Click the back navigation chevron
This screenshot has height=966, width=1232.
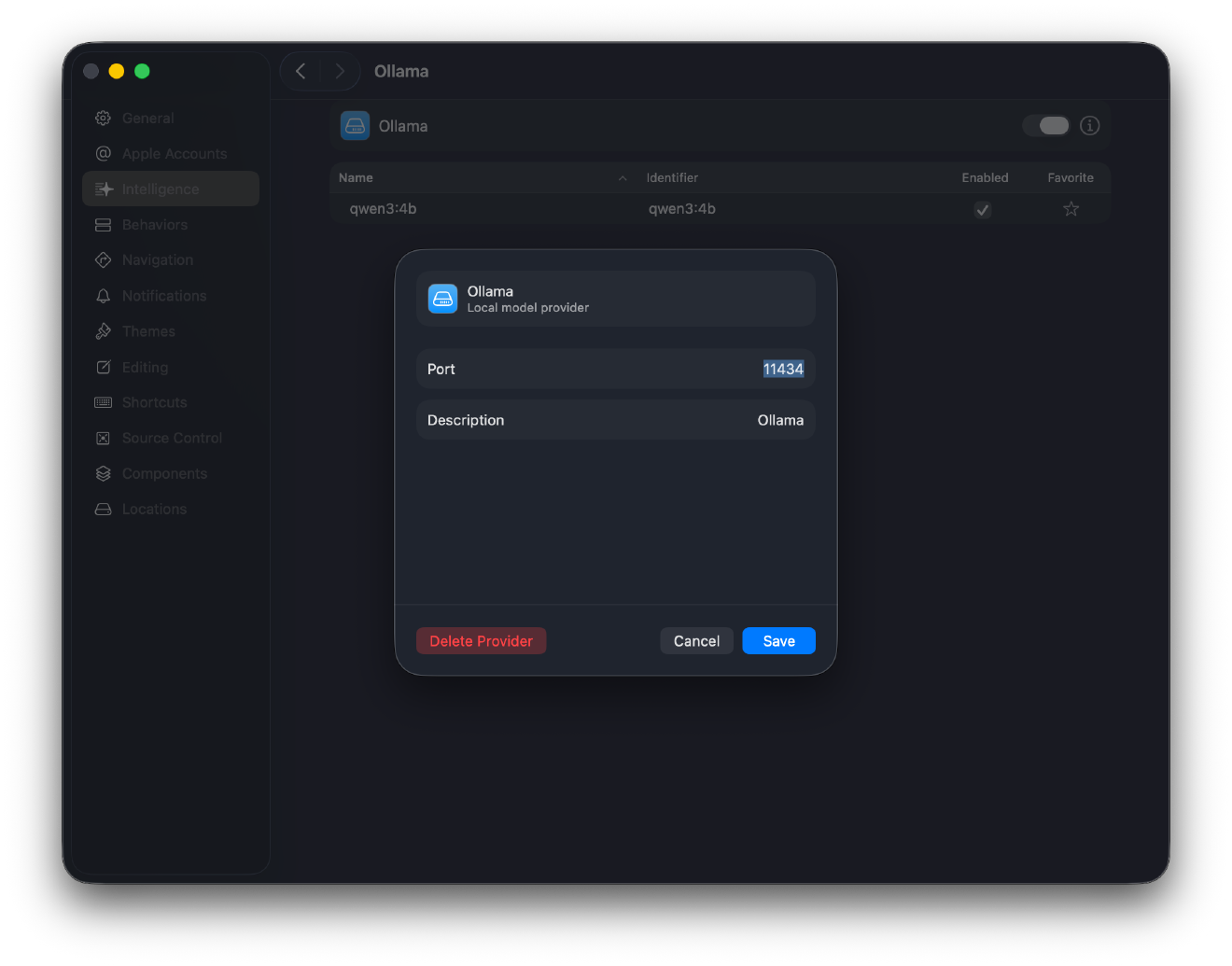tap(300, 71)
